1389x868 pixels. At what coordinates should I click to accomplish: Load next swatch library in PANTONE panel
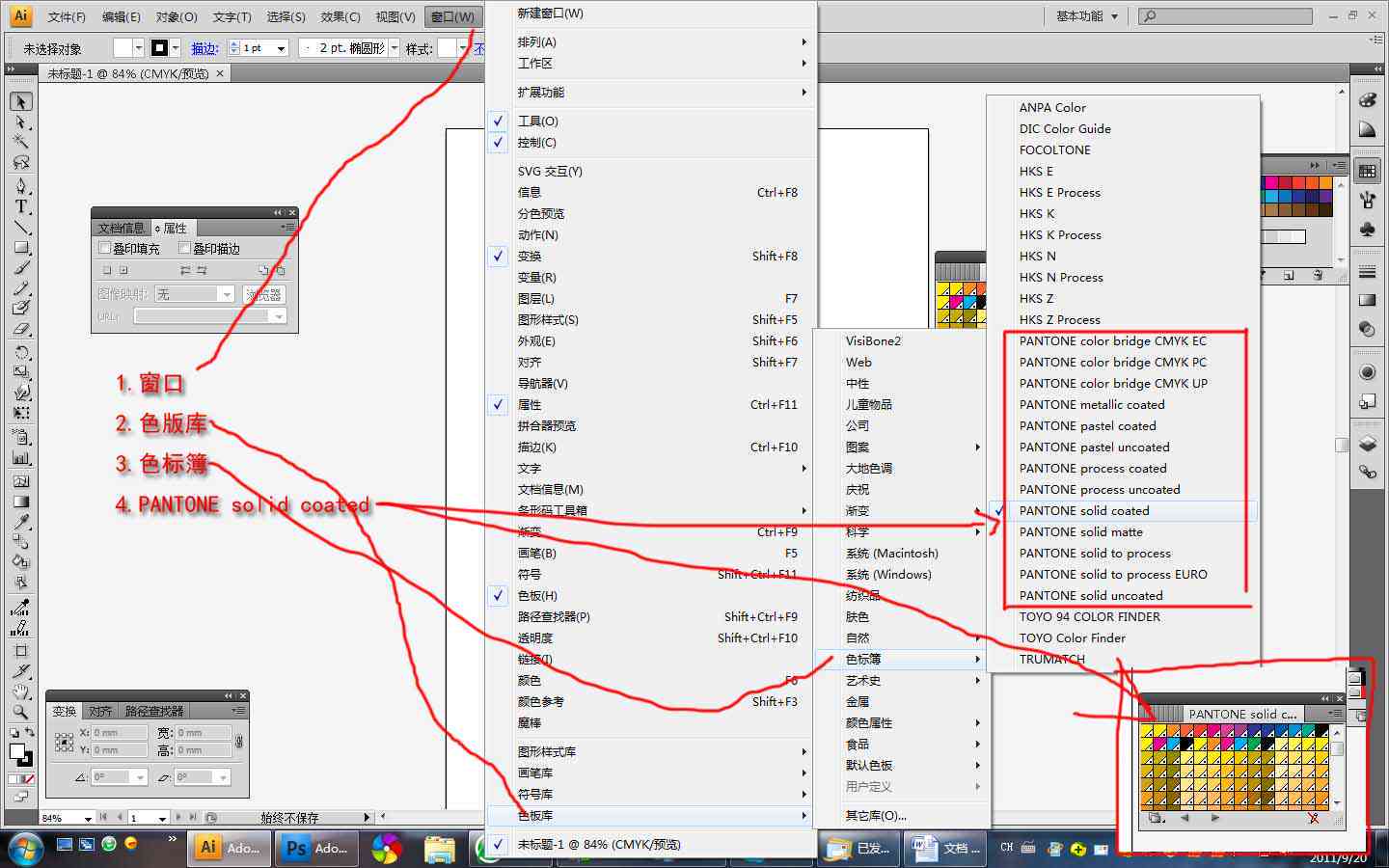pyautogui.click(x=1214, y=818)
